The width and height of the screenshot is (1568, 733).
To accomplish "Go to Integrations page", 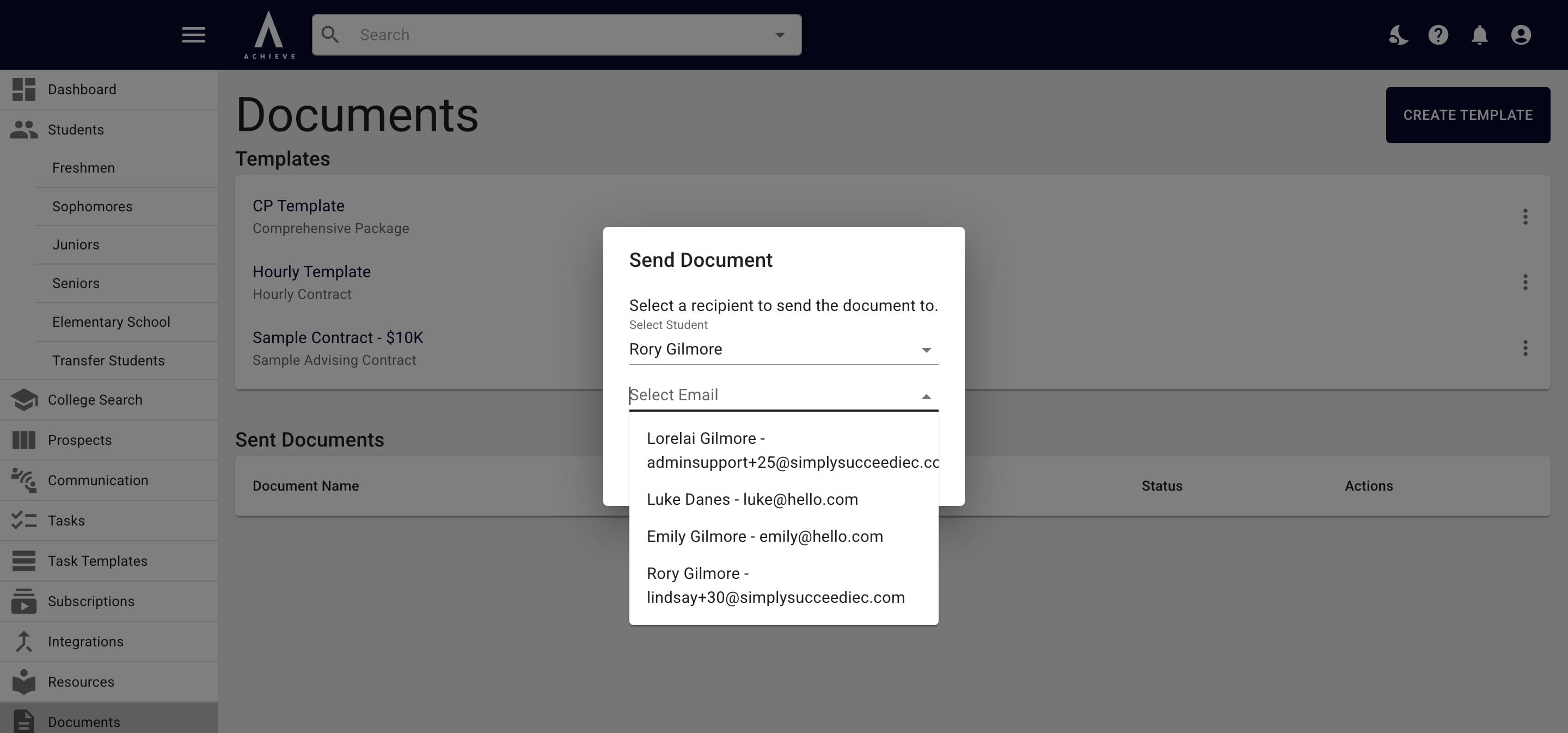I will click(x=109, y=642).
